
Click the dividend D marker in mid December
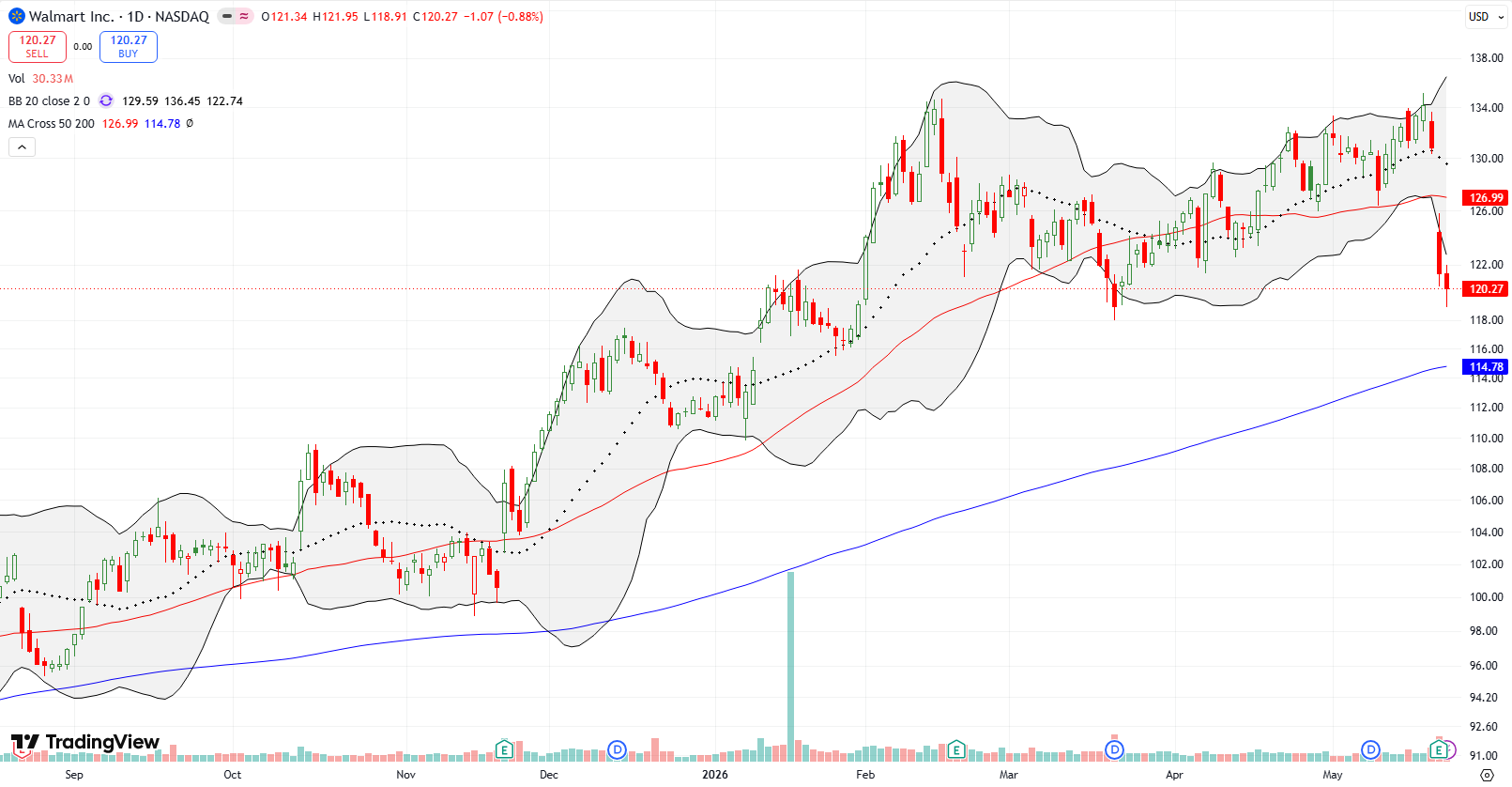tap(617, 749)
